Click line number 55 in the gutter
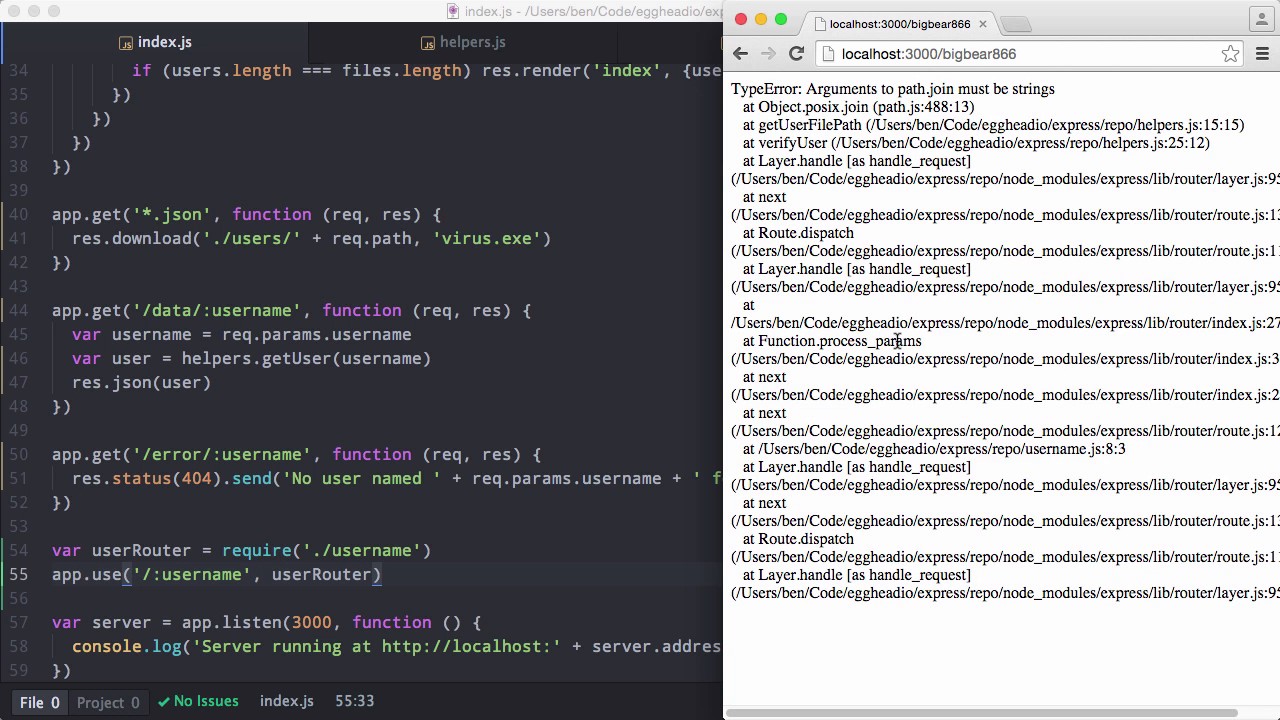The width and height of the screenshot is (1280, 720). (x=18, y=574)
